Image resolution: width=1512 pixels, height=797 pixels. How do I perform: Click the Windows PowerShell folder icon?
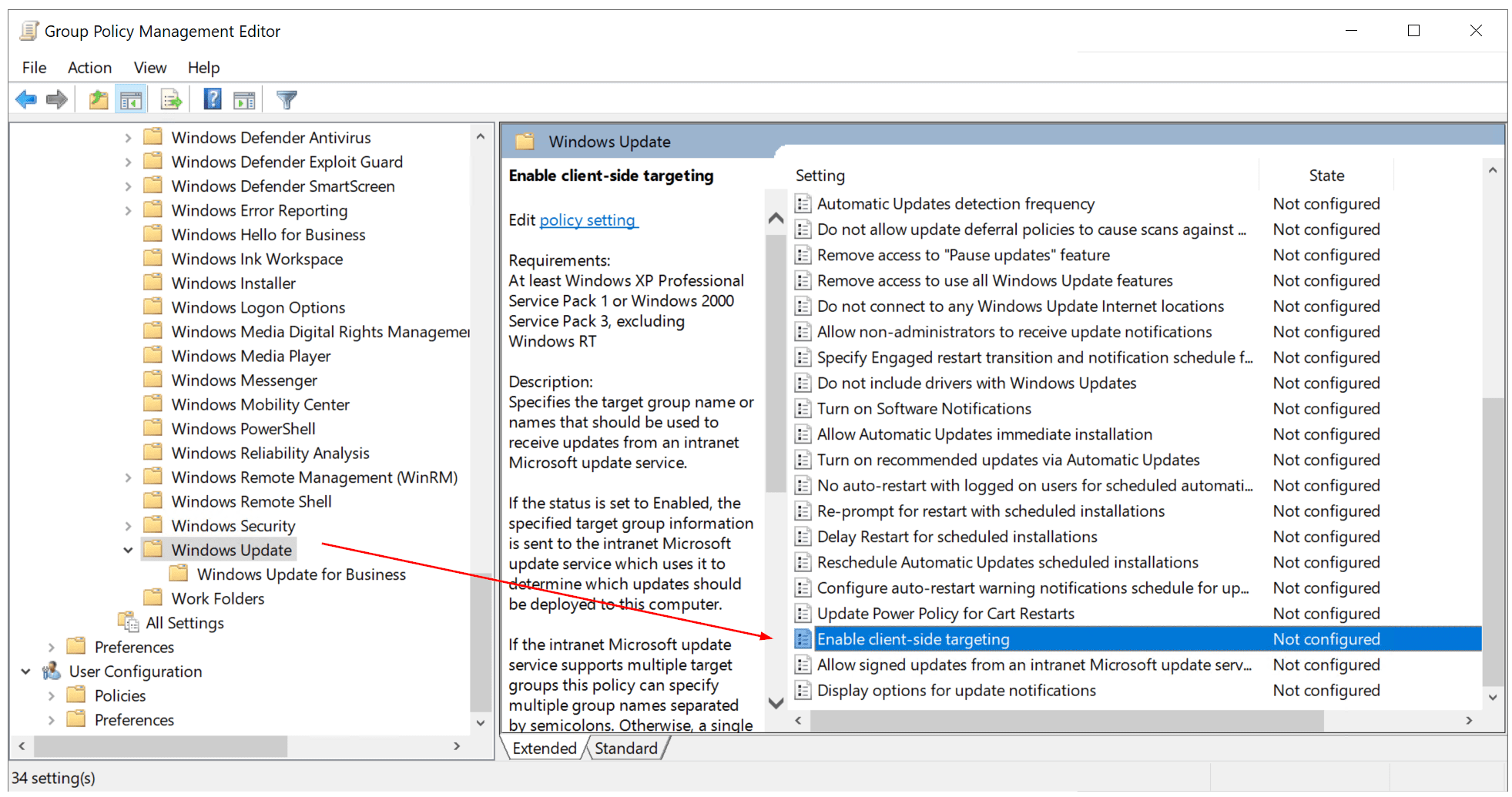(153, 427)
